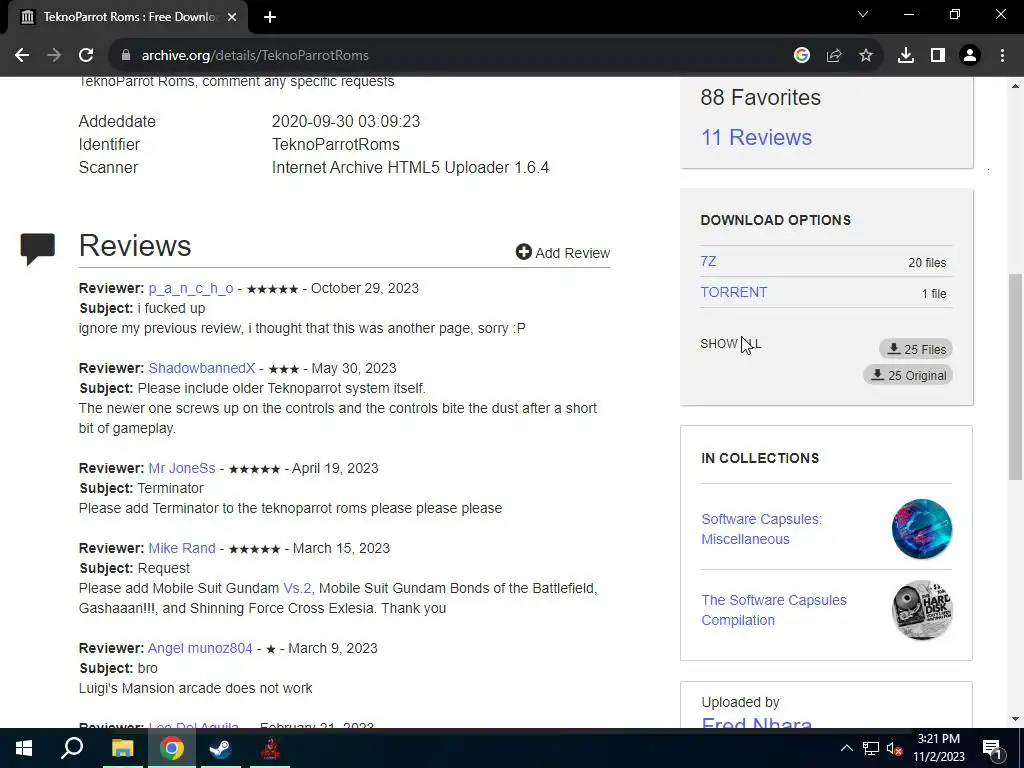Viewport: 1024px width, 768px height.
Task: Open red game app taskbar icon
Action: (x=270, y=748)
